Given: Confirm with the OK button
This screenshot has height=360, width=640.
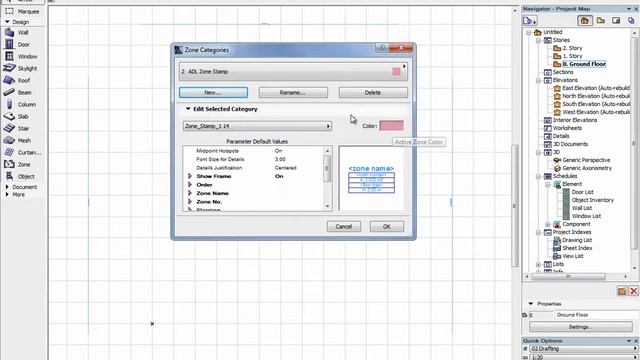Looking at the screenshot, I should pyautogui.click(x=387, y=227).
